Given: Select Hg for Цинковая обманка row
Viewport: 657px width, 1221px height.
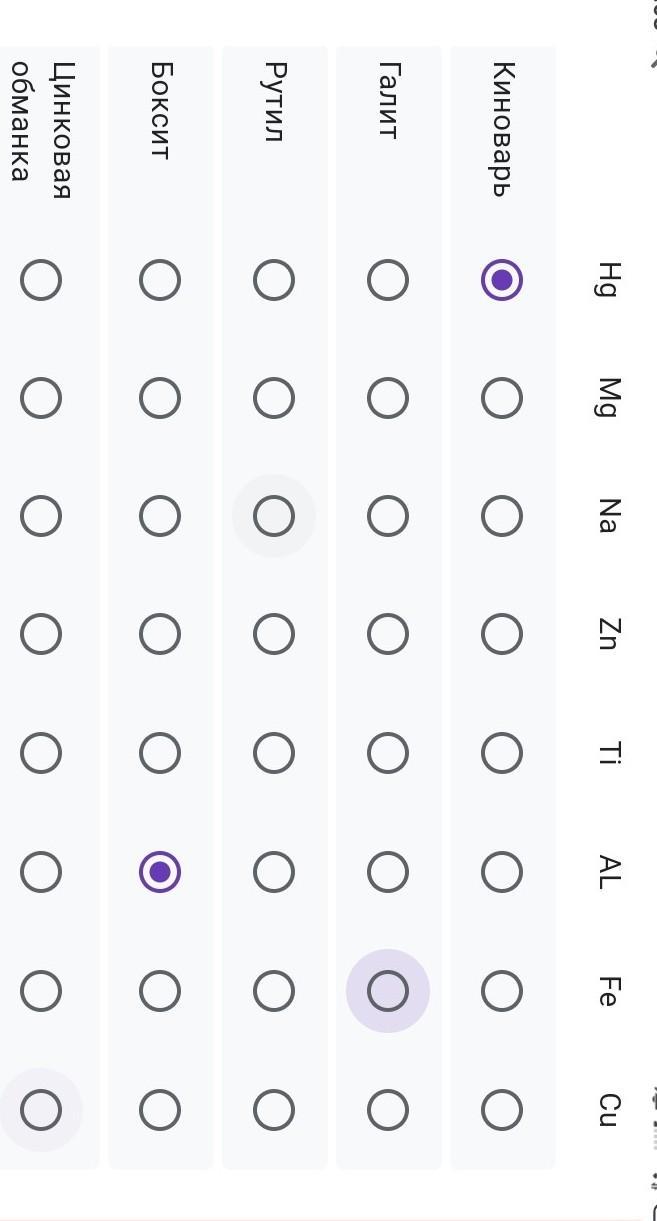Looking at the screenshot, I should (41, 280).
